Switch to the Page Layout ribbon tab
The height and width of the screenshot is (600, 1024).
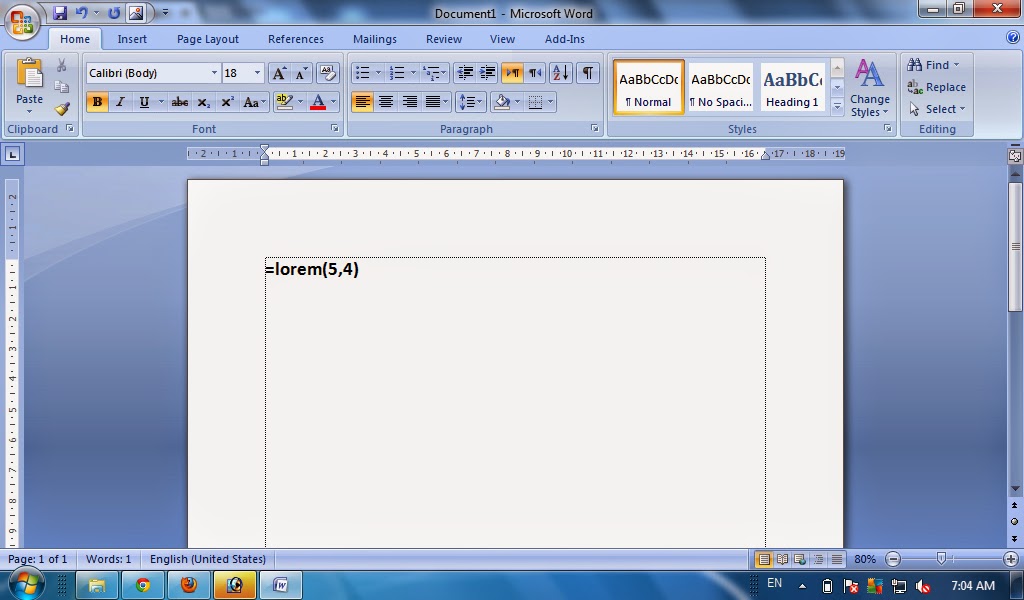(207, 39)
